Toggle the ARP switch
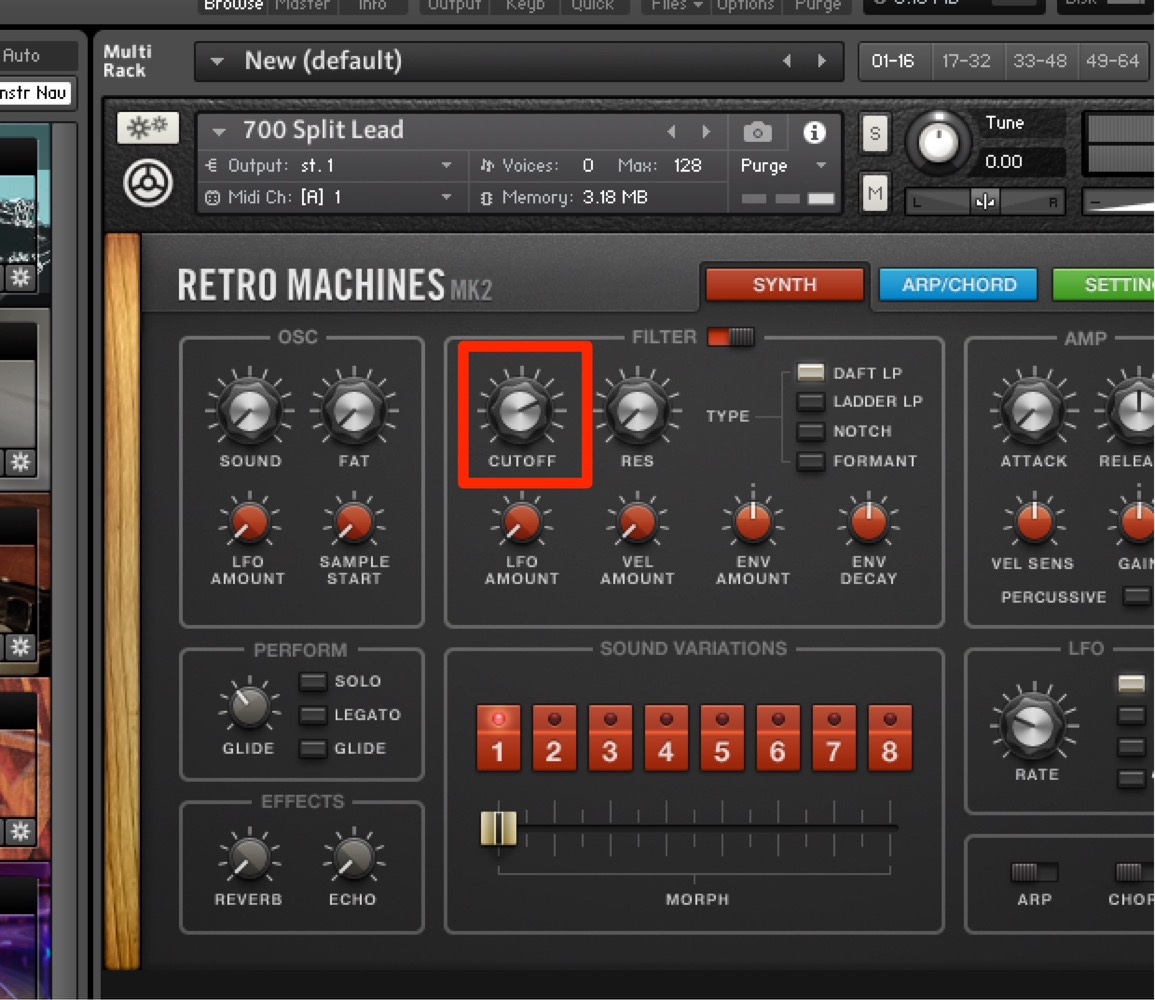Screen dimensions: 1155x1000 pyautogui.click(x=1033, y=873)
